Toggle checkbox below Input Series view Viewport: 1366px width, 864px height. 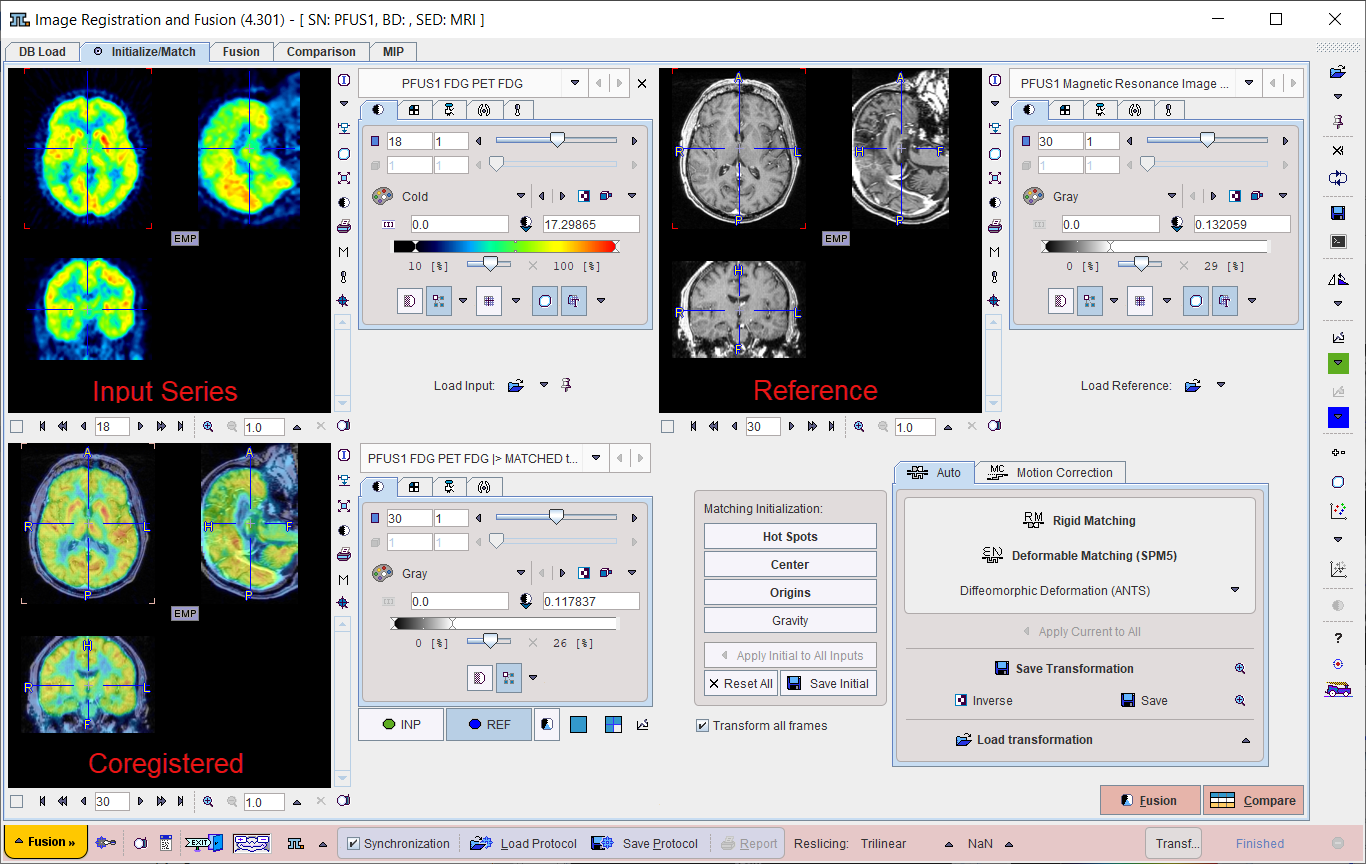[x=16, y=426]
